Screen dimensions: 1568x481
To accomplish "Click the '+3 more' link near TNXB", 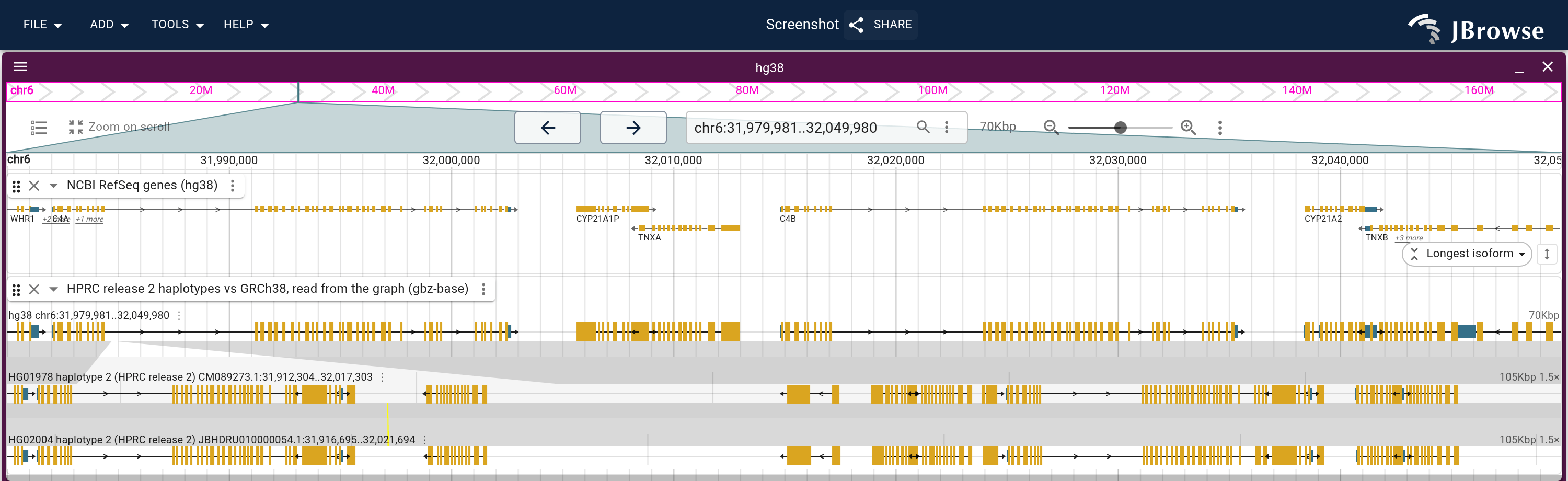I will (1409, 238).
